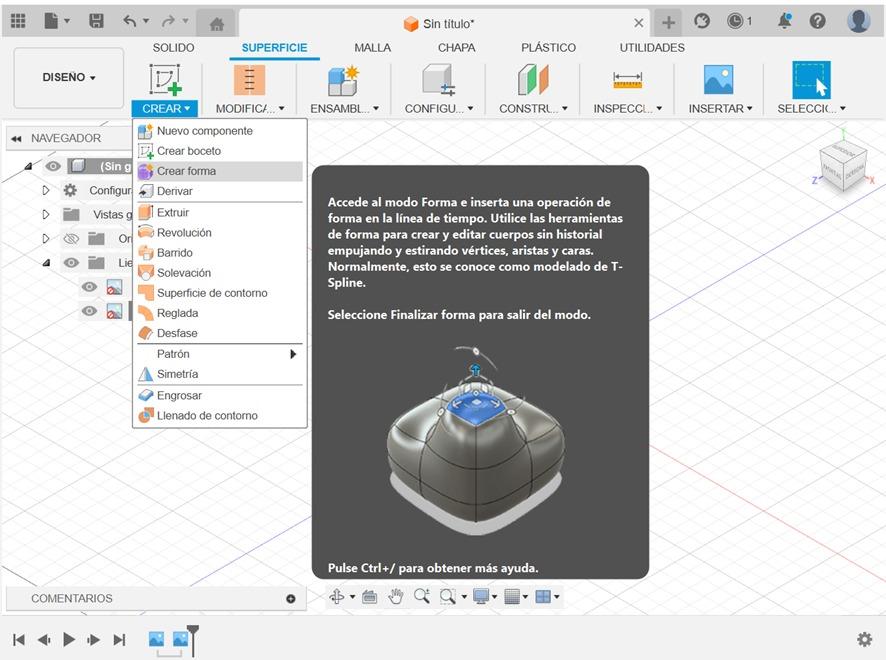Switch to the MALLA tab
This screenshot has height=660, width=886.
click(x=372, y=47)
